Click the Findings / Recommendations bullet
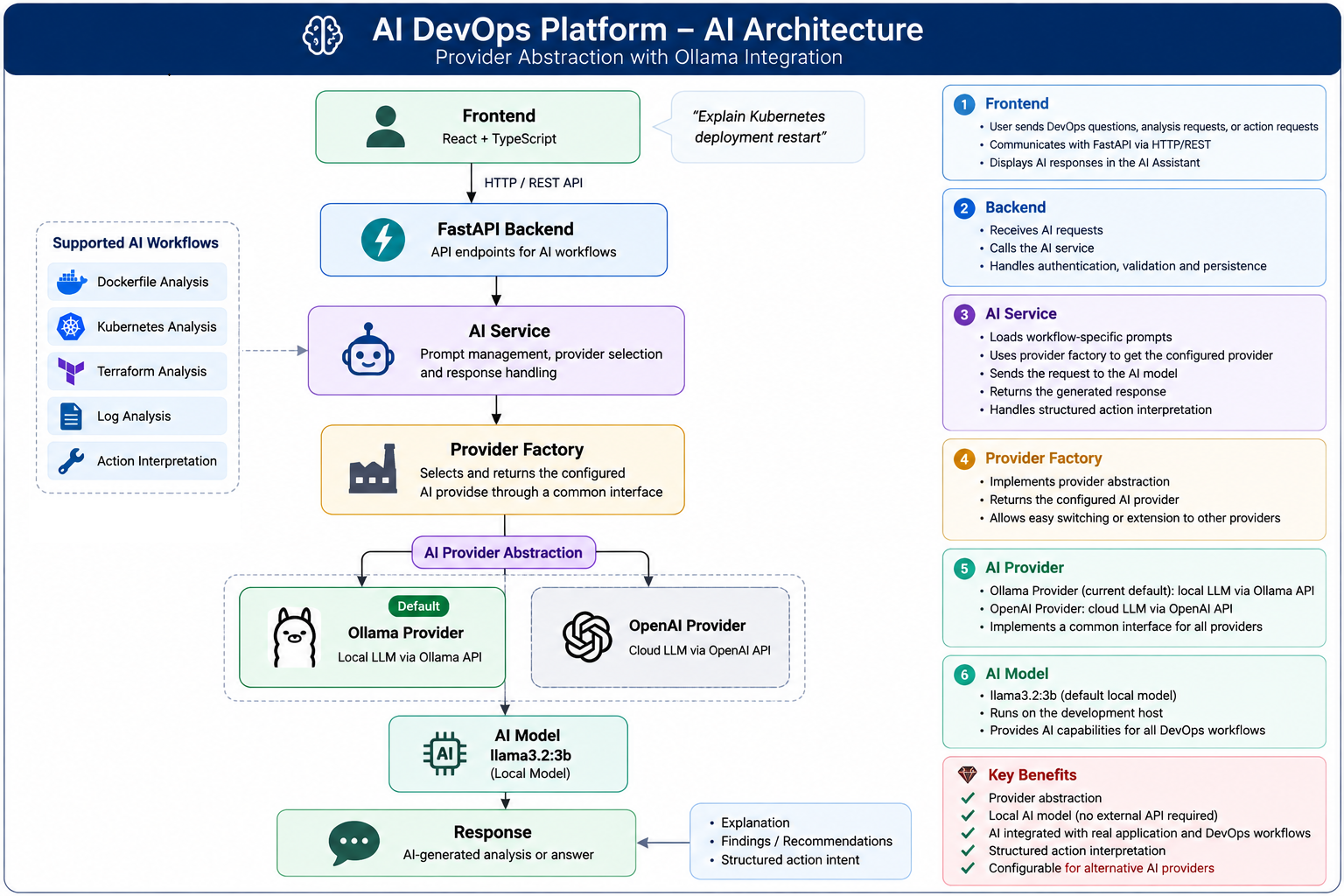1344x896 pixels. 807,841
